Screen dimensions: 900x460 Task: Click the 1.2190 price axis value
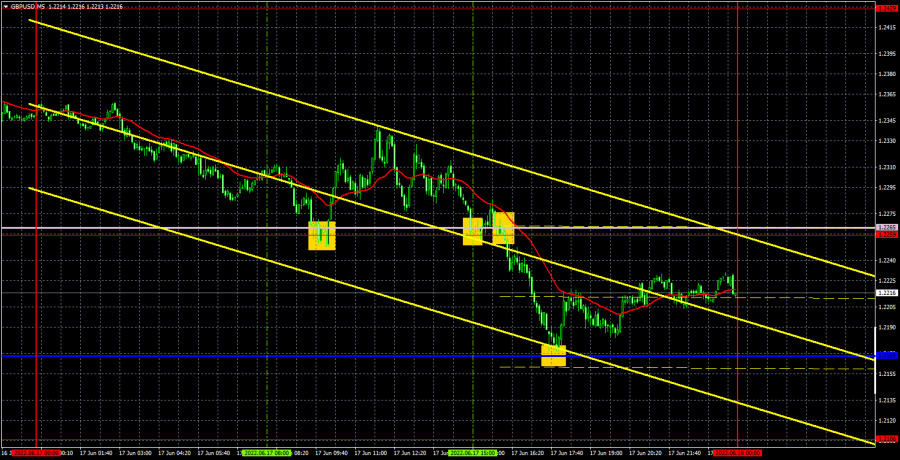[886, 327]
